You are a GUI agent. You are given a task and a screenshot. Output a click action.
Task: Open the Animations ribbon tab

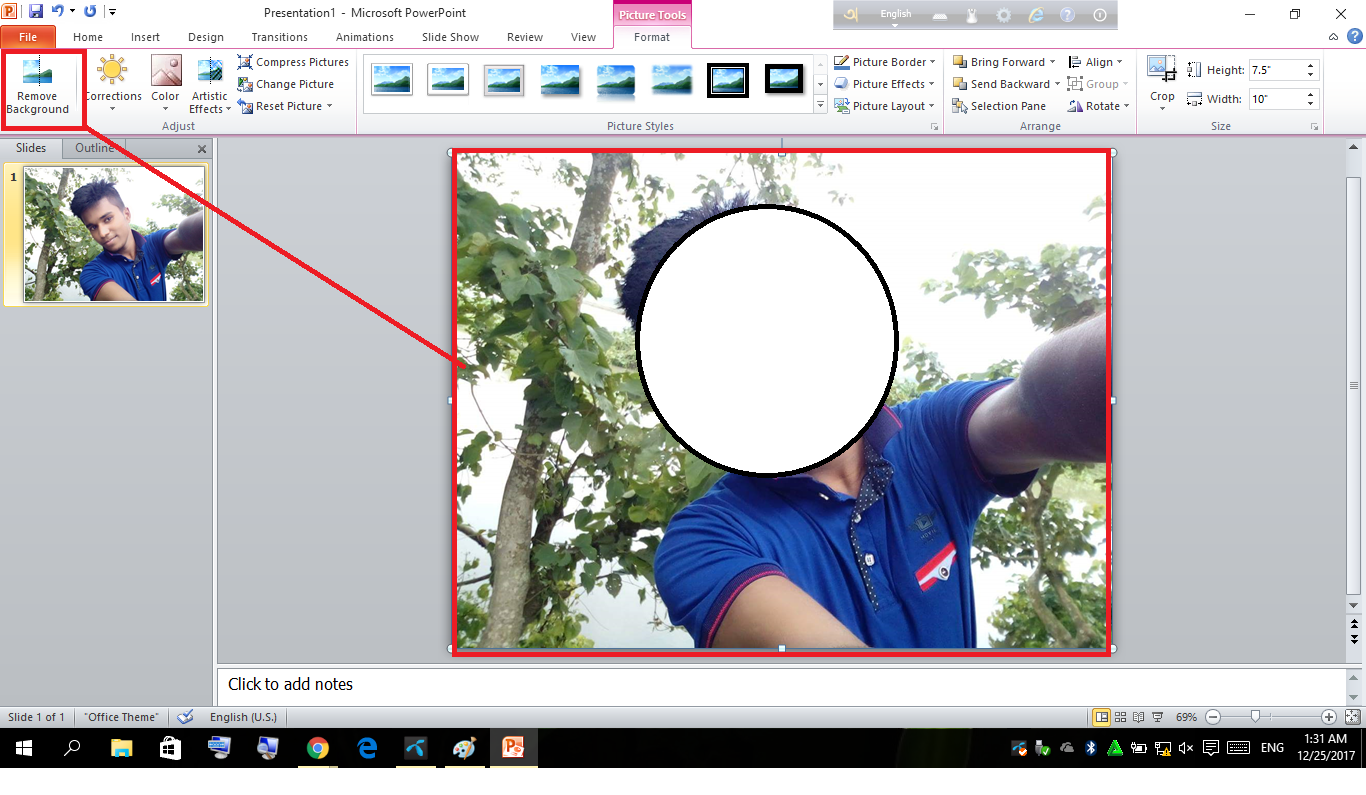364,37
